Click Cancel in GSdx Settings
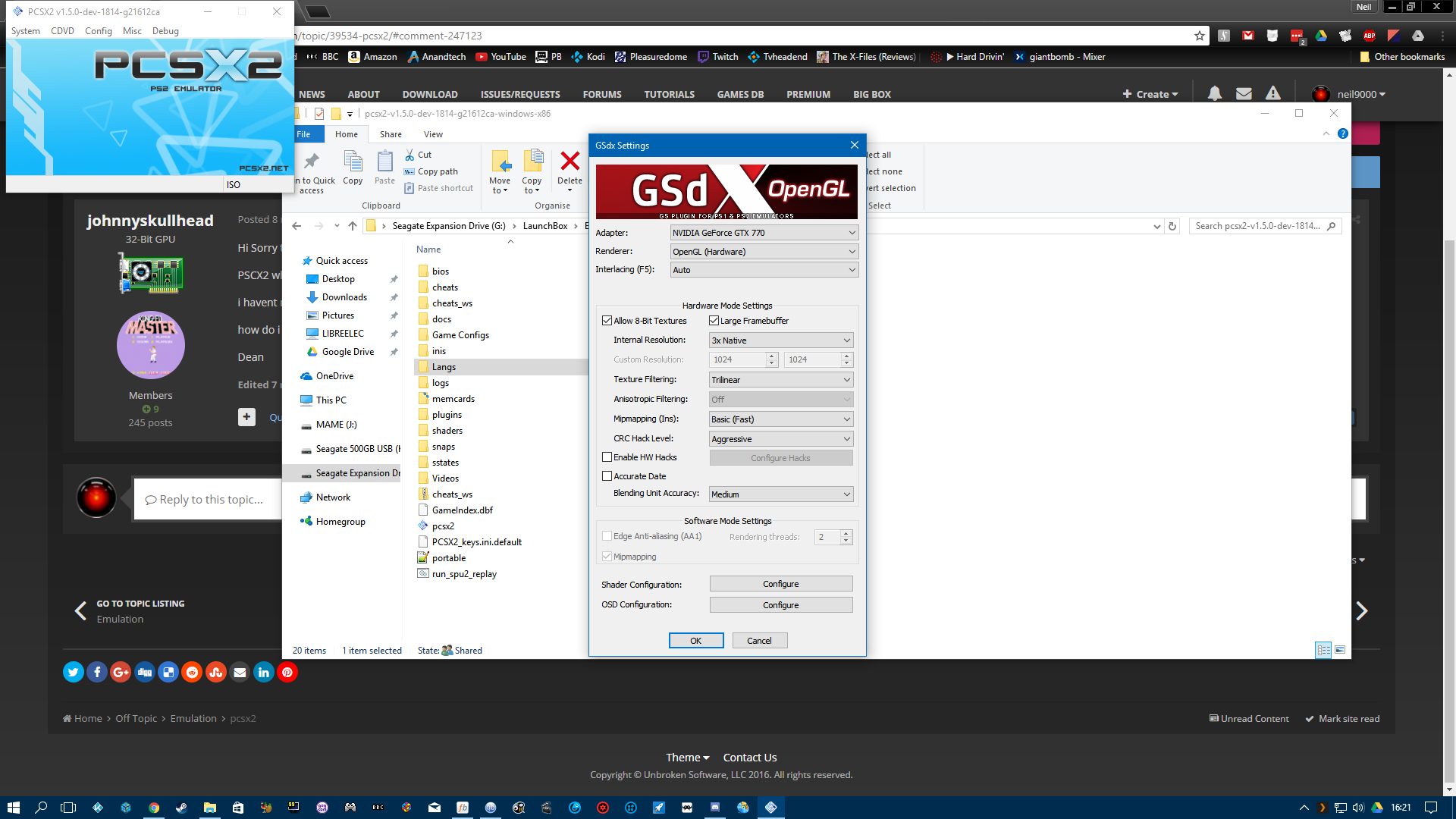Screen dimensions: 1456x819 [759, 641]
